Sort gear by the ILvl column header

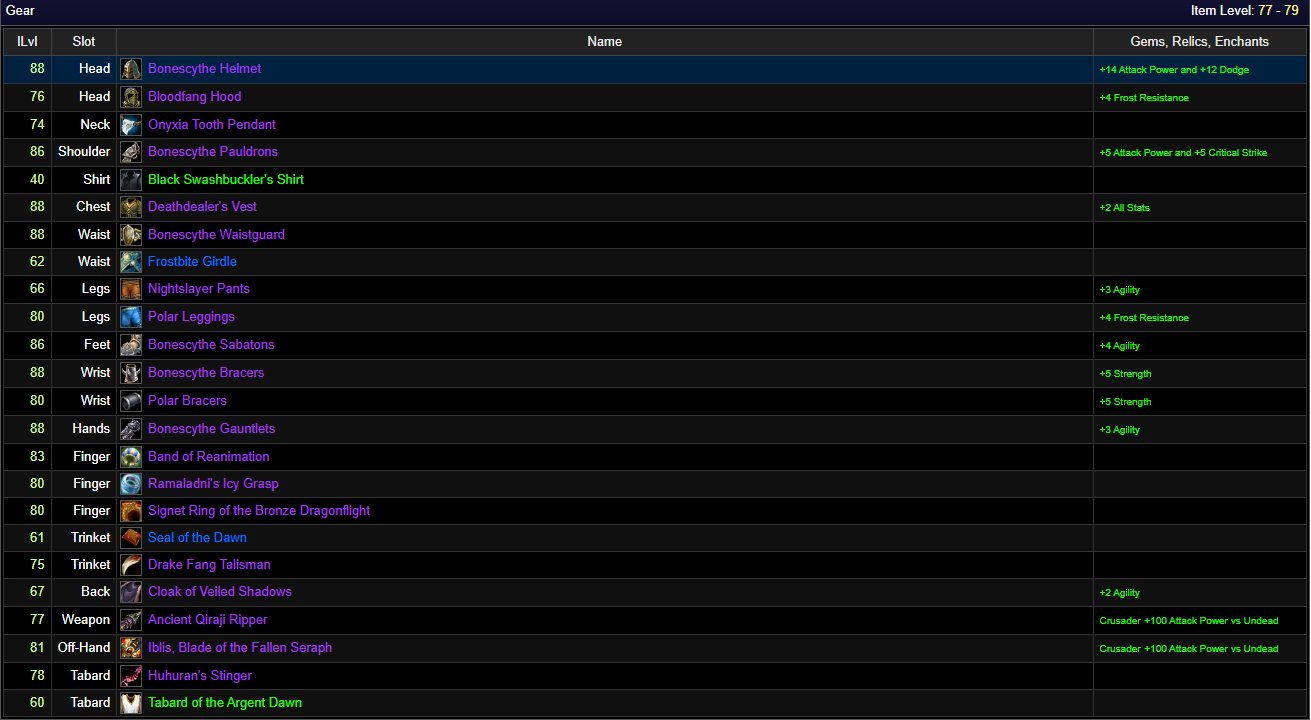[27, 42]
